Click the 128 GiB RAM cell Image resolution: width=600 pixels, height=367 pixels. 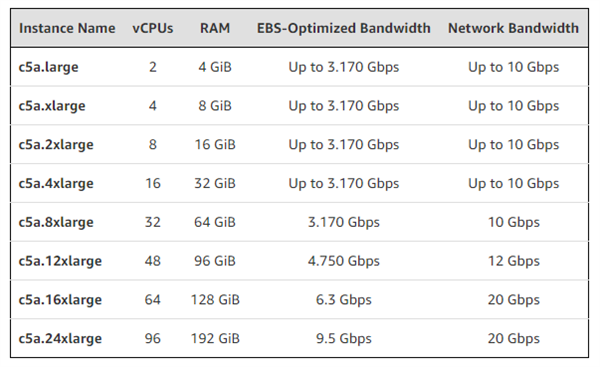(215, 300)
